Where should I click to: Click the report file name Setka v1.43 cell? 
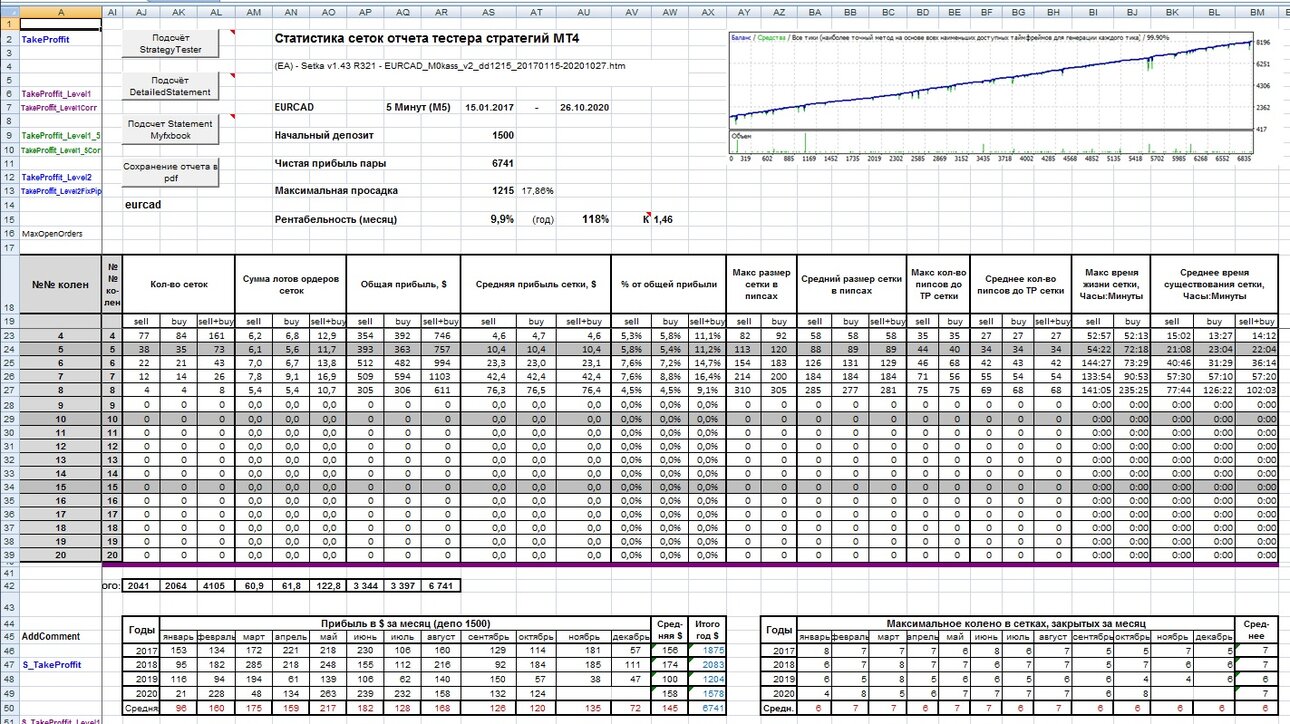pos(451,65)
